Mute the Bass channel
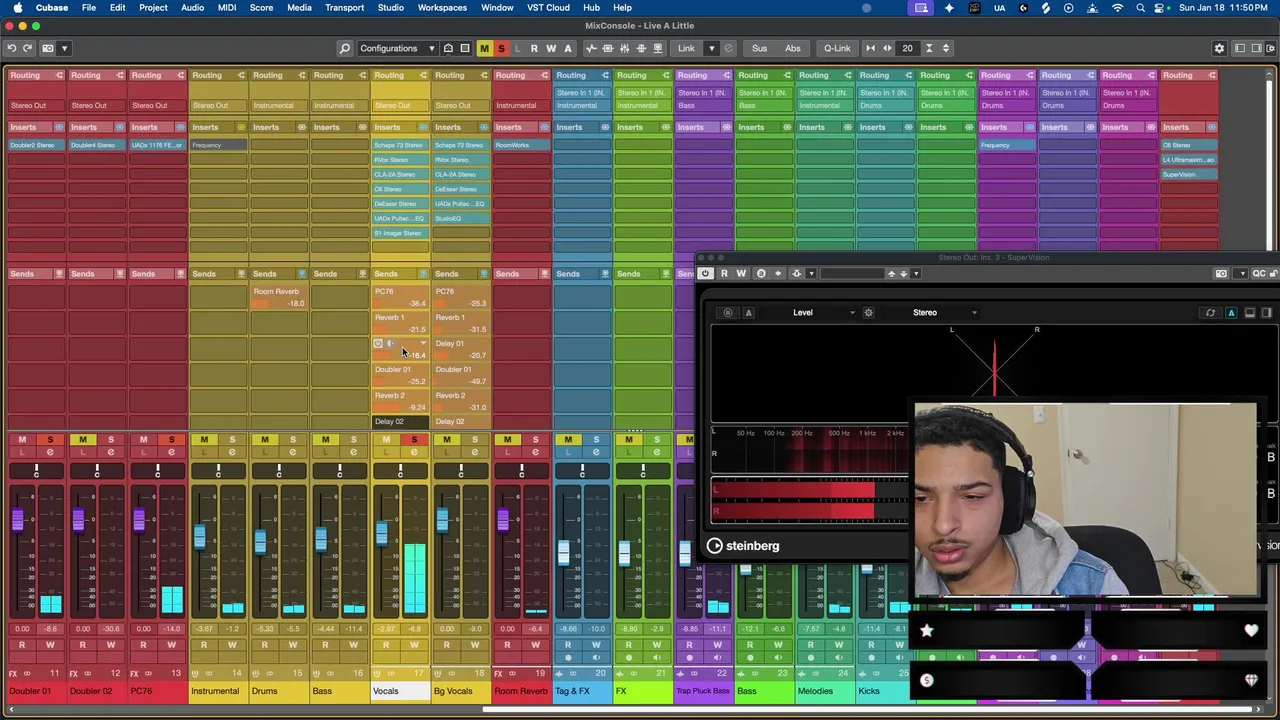 [325, 440]
